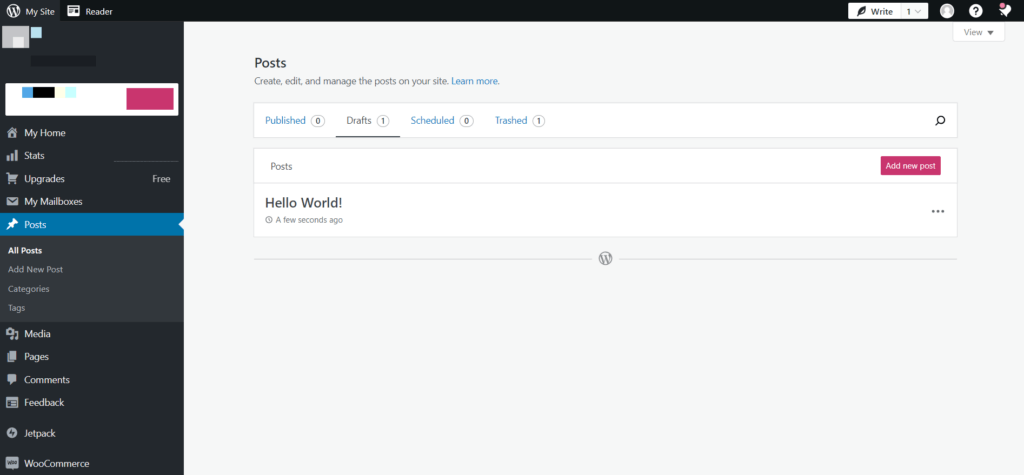Expand the View dropdown
Screen dimensions: 1024x475
[x=978, y=32]
